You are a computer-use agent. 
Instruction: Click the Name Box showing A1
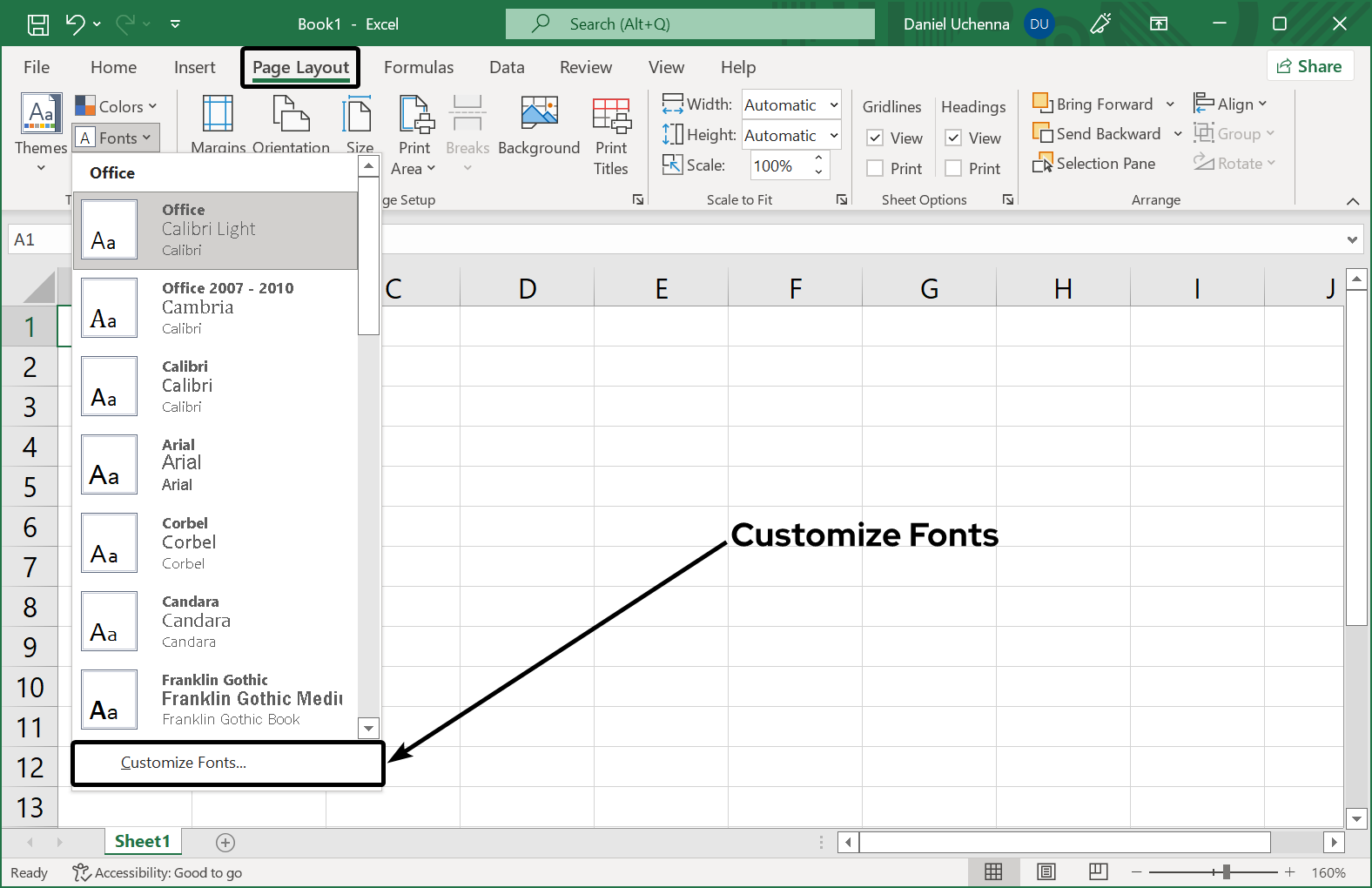[39, 239]
